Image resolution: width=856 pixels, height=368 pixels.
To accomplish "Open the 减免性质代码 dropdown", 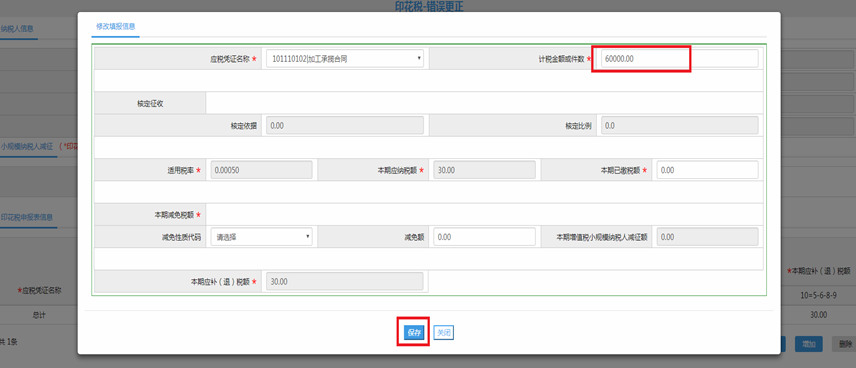I will (x=261, y=237).
